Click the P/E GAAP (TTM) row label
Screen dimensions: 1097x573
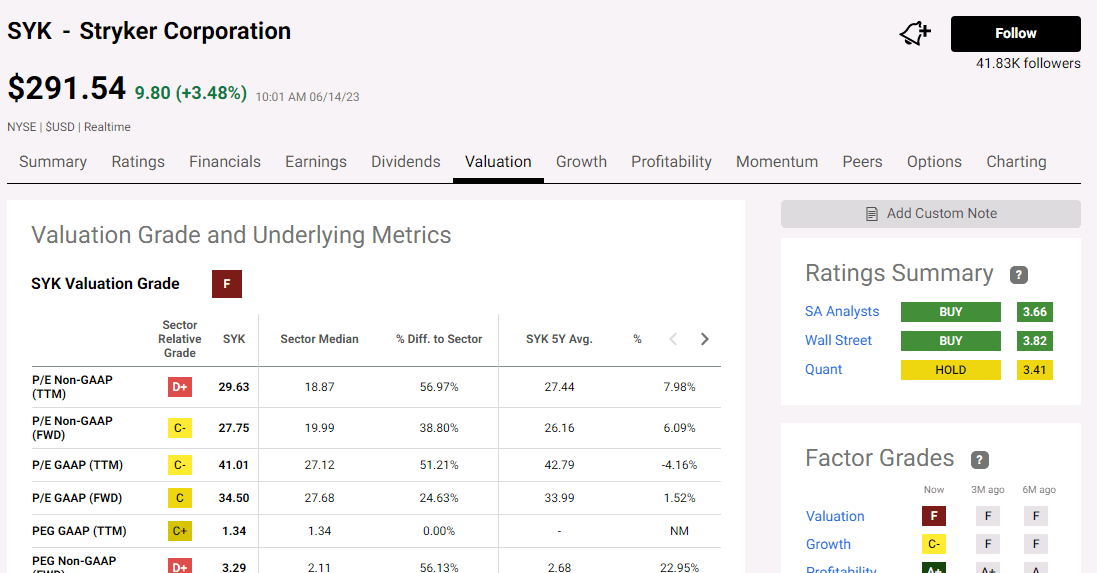[78, 465]
